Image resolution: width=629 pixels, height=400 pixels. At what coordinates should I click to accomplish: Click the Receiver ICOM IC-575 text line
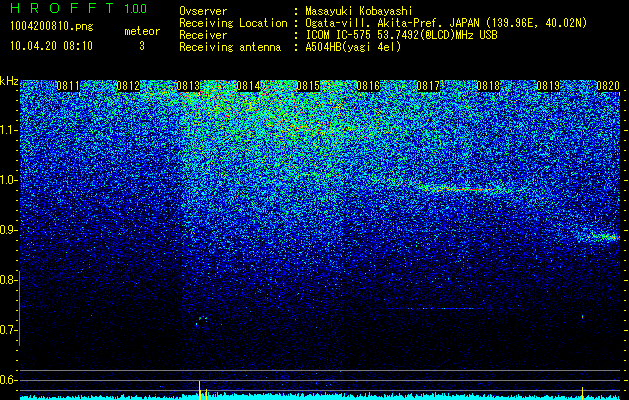(x=338, y=35)
